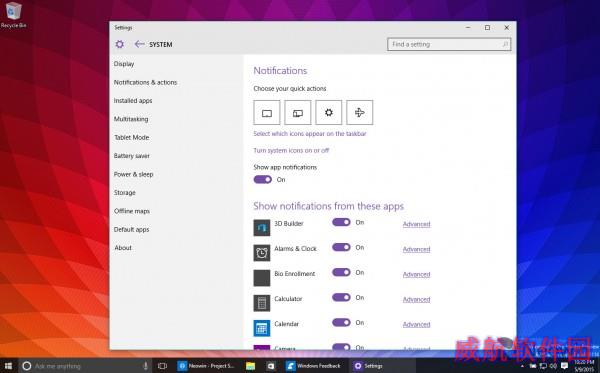This screenshot has height=373, width=600.
Task: Click the network icon in system tray
Action: [x=543, y=366]
